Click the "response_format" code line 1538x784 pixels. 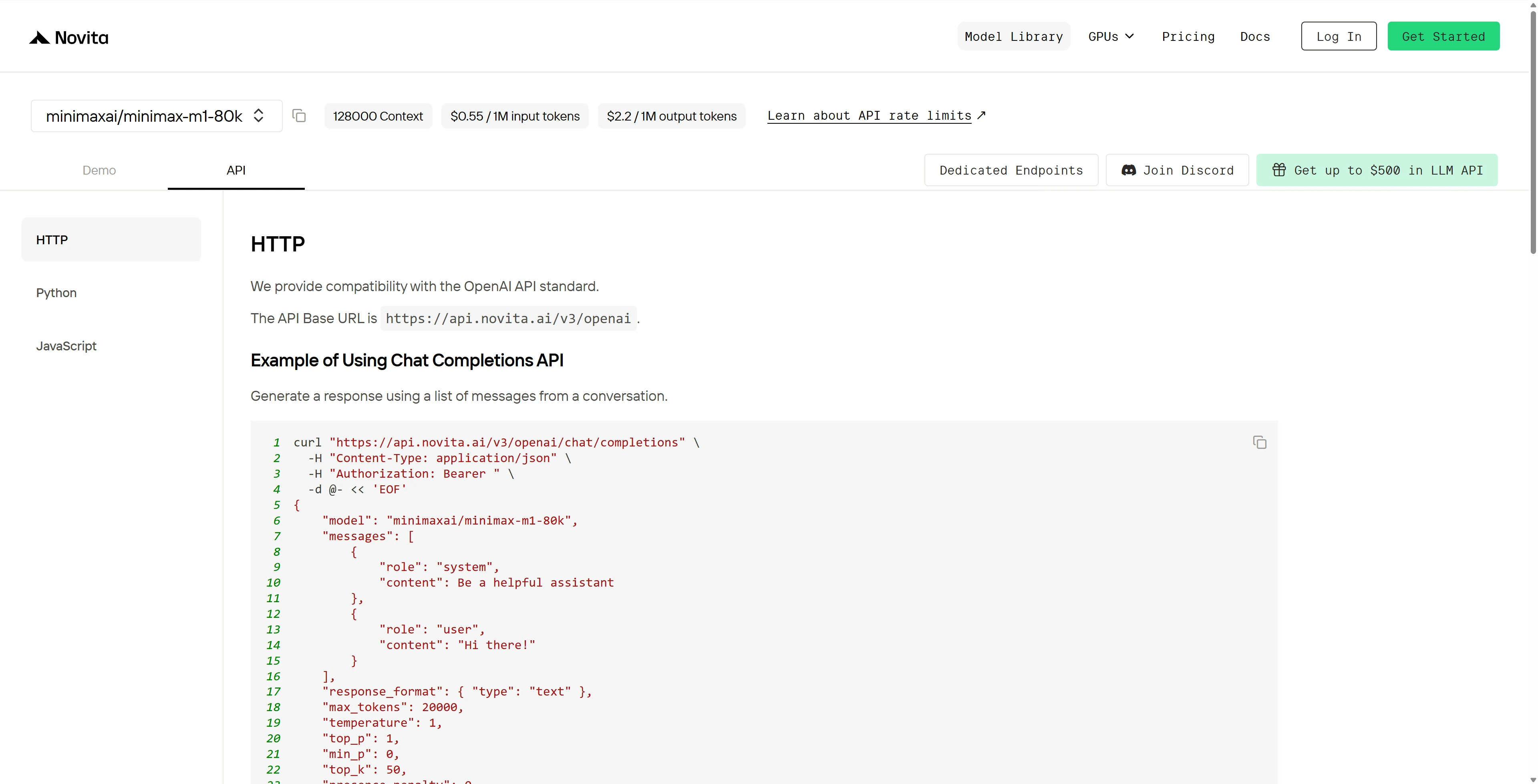(x=457, y=692)
